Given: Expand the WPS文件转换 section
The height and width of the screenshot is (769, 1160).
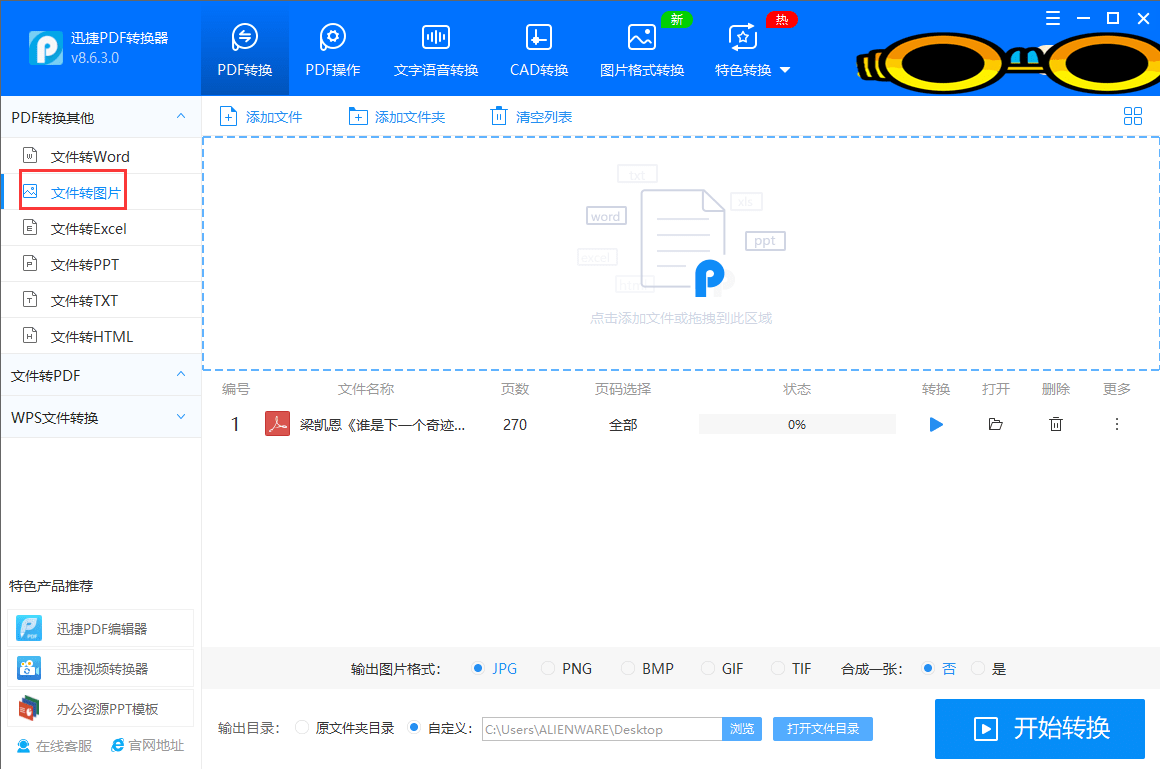Looking at the screenshot, I should [181, 417].
